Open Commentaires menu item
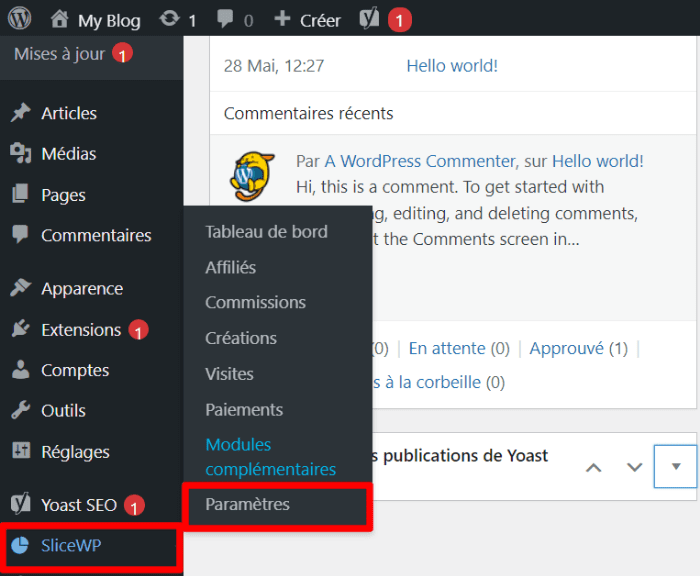 pyautogui.click(x=96, y=235)
